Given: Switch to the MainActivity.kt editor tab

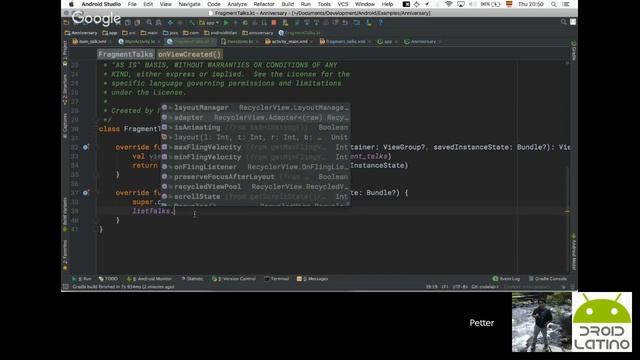Looking at the screenshot, I should pyautogui.click(x=138, y=42).
